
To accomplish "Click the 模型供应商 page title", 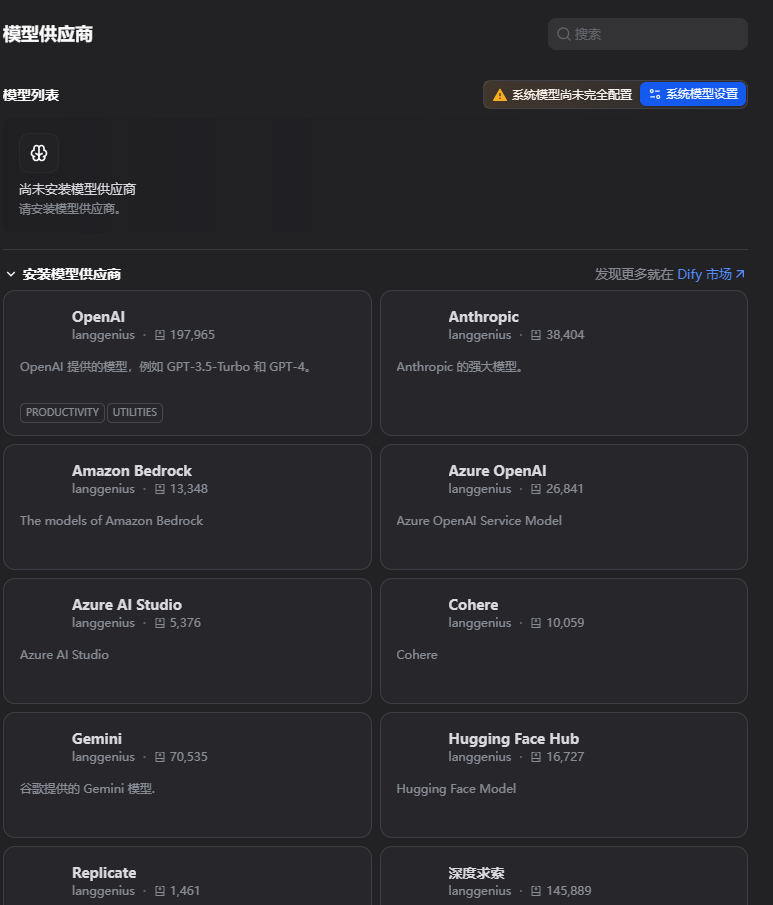I will [x=47, y=34].
